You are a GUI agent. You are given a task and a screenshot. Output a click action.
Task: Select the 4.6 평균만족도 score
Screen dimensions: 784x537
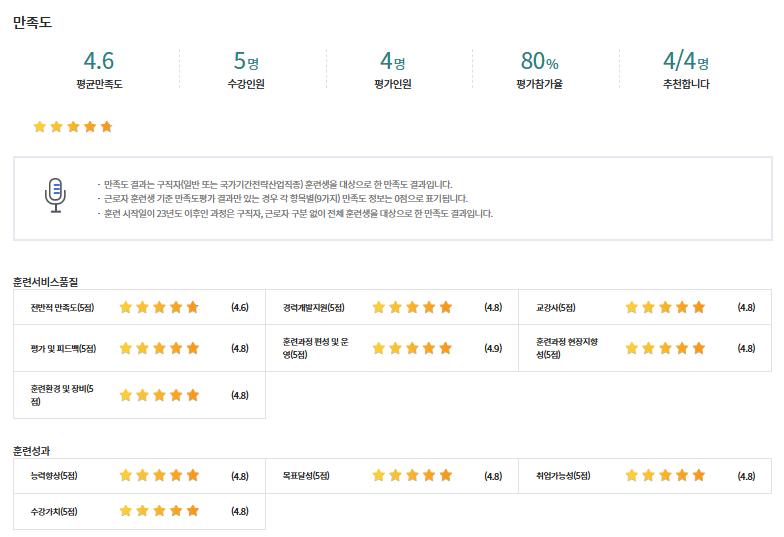(99, 61)
